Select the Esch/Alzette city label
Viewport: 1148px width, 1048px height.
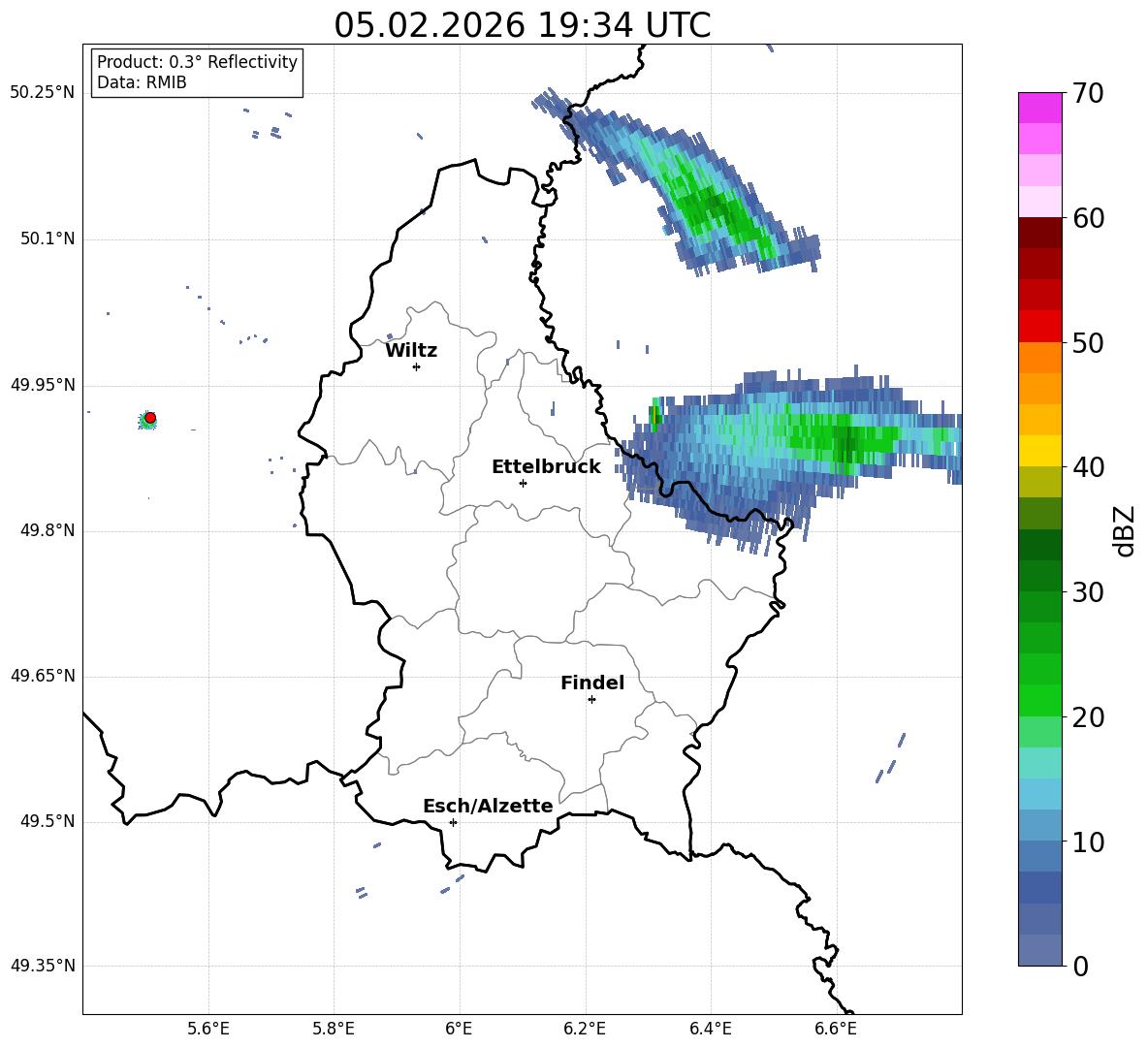488,806
